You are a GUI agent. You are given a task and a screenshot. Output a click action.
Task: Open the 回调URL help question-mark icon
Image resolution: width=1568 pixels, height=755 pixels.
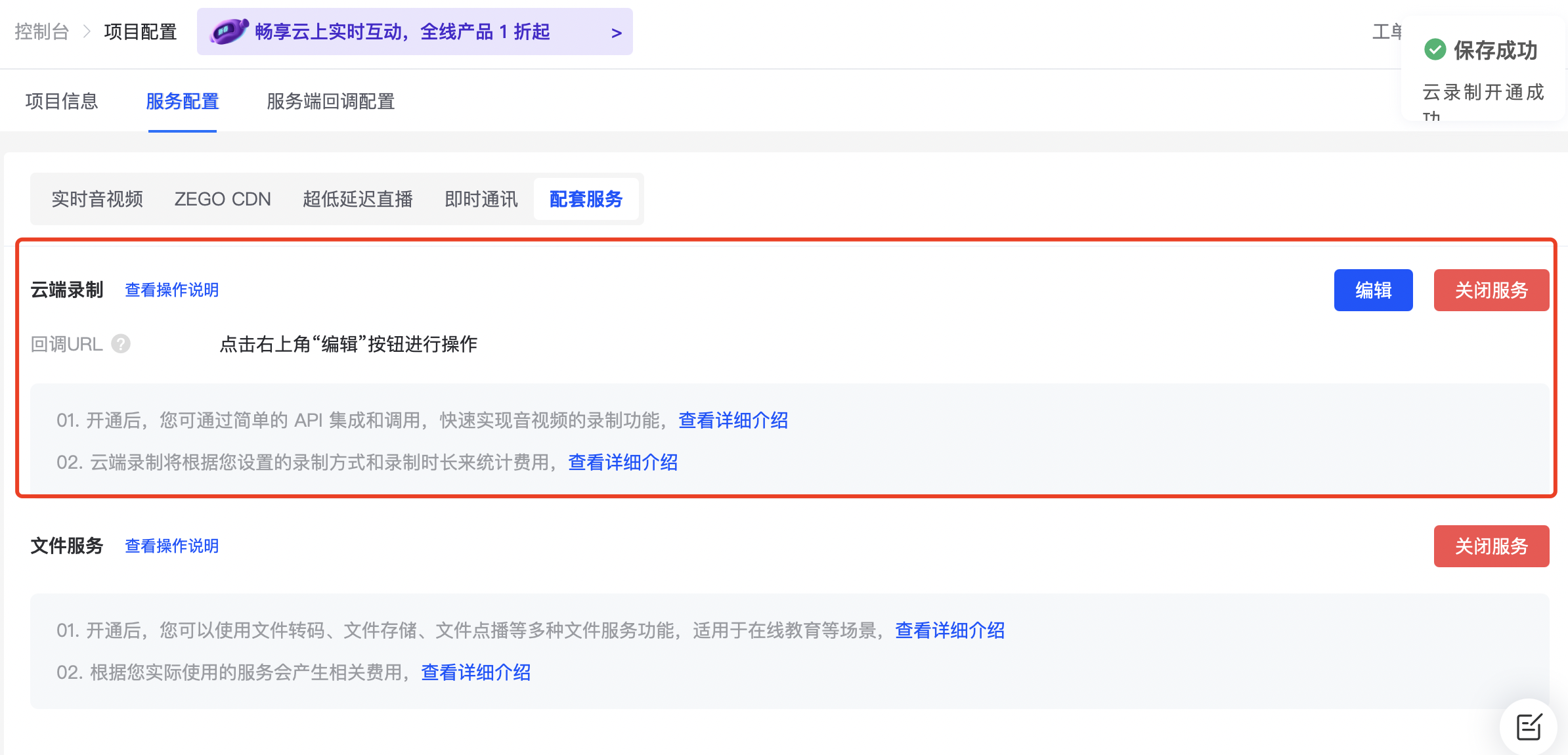121,343
